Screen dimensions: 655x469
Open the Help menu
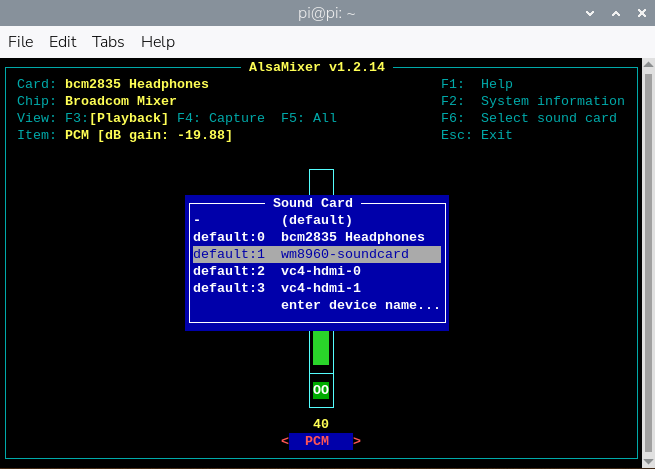click(158, 42)
